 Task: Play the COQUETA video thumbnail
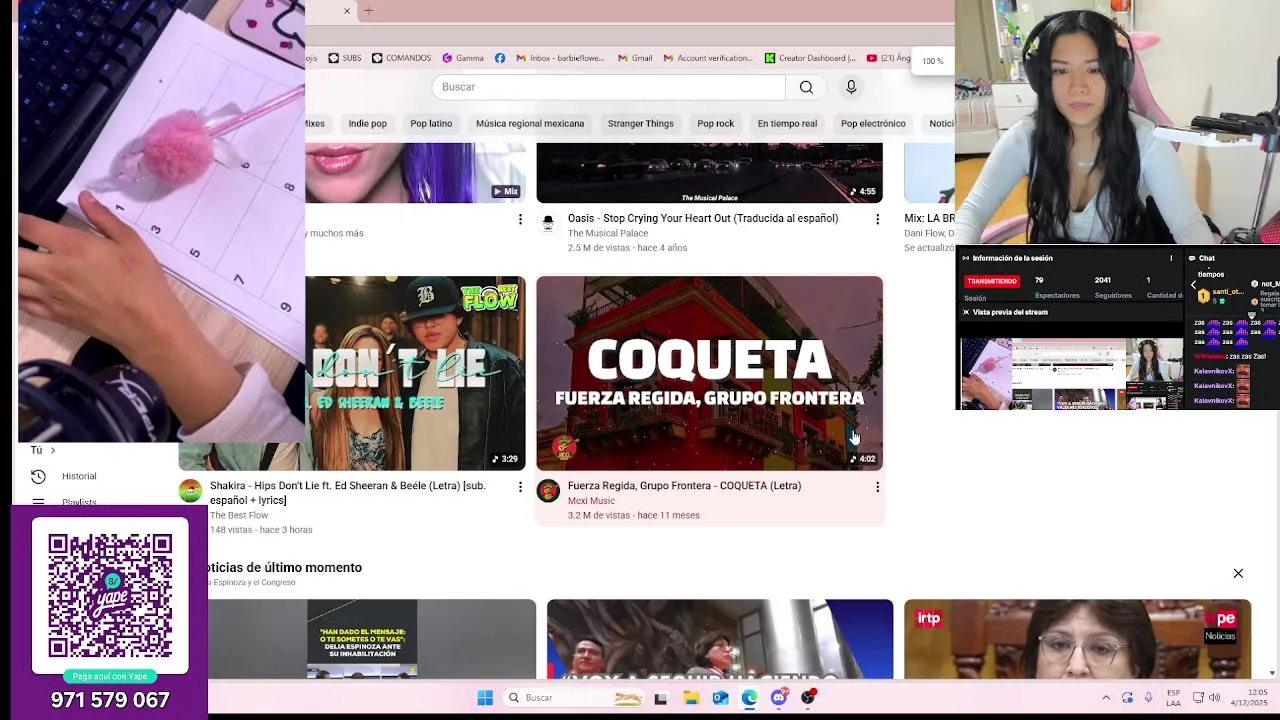click(x=709, y=373)
